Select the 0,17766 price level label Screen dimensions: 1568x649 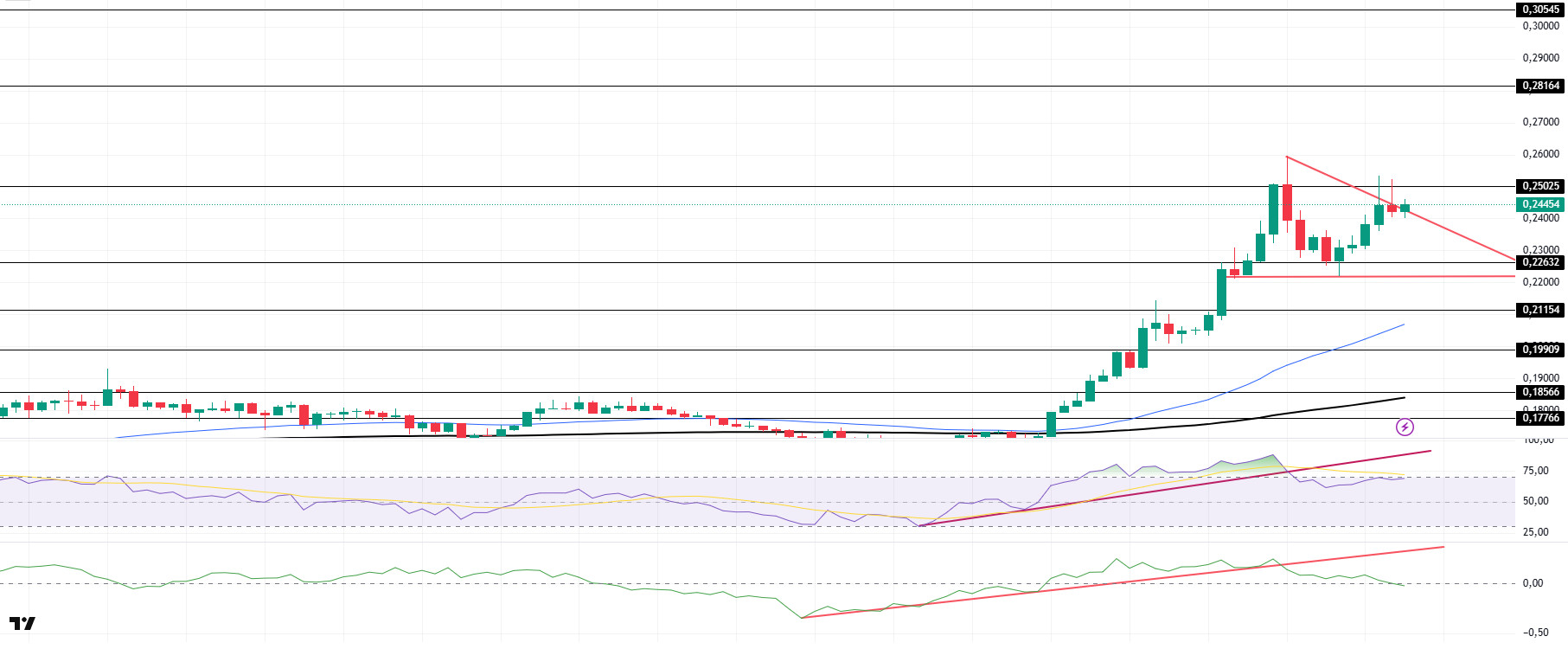[1541, 418]
